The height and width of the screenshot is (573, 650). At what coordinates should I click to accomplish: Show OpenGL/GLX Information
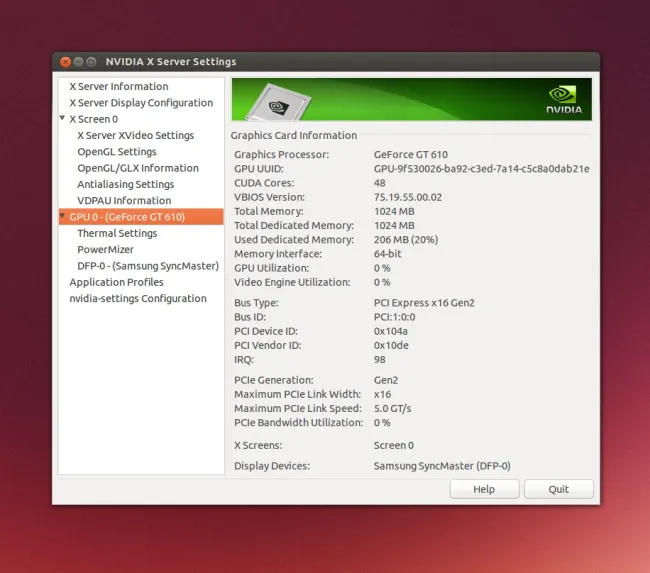138,168
